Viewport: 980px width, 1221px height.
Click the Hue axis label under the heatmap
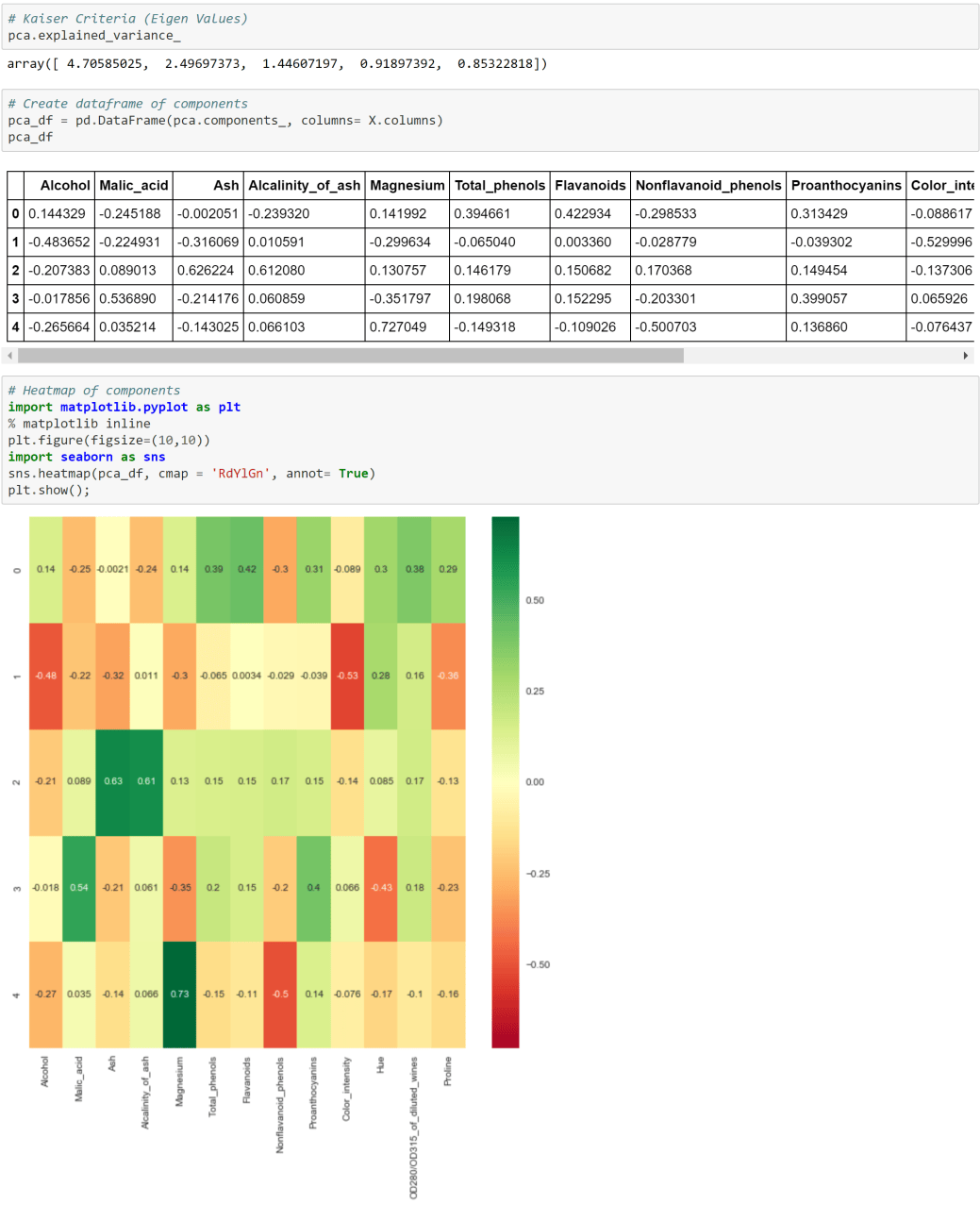(x=381, y=1064)
